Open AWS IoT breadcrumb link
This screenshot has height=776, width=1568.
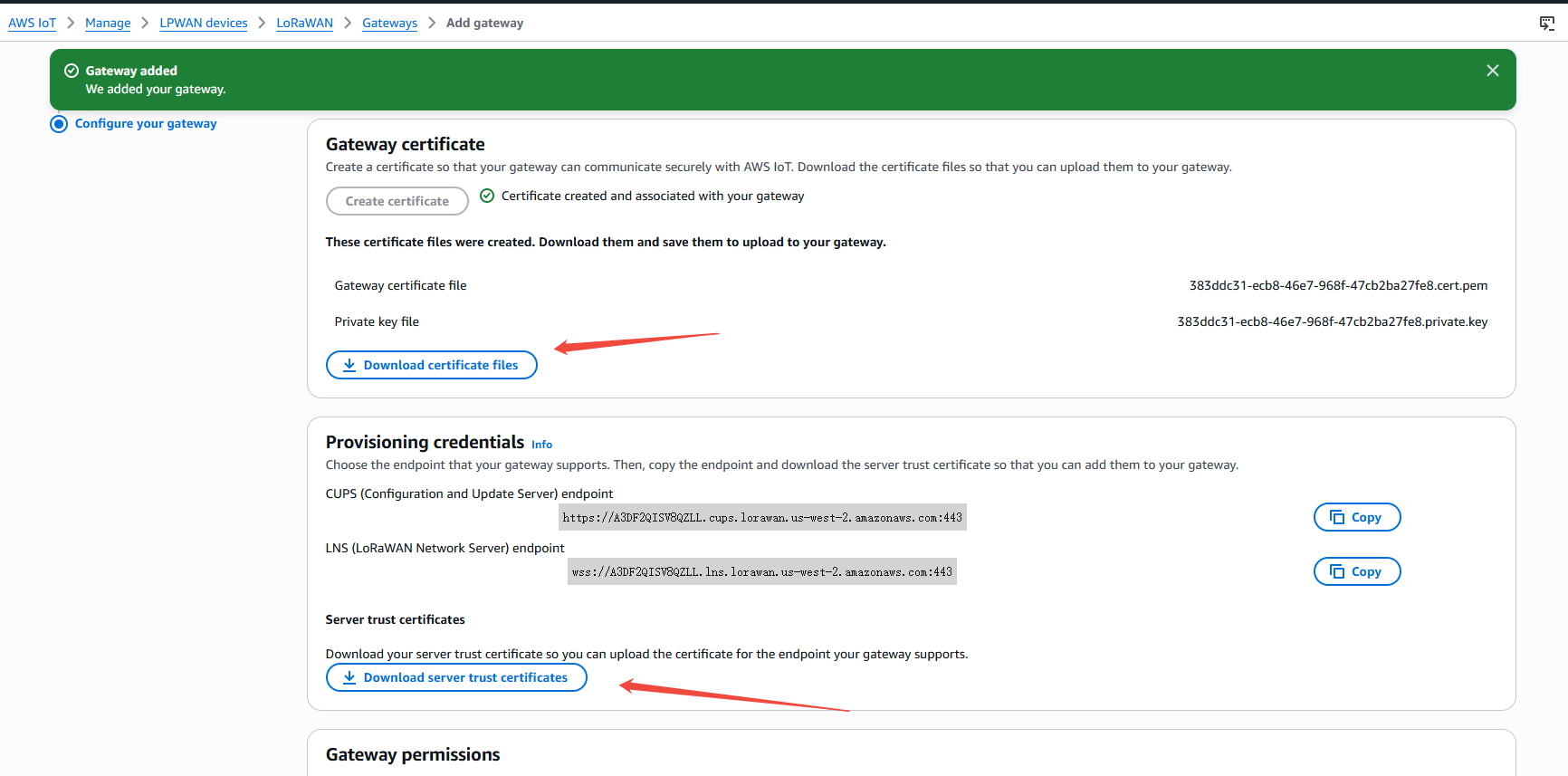32,24
